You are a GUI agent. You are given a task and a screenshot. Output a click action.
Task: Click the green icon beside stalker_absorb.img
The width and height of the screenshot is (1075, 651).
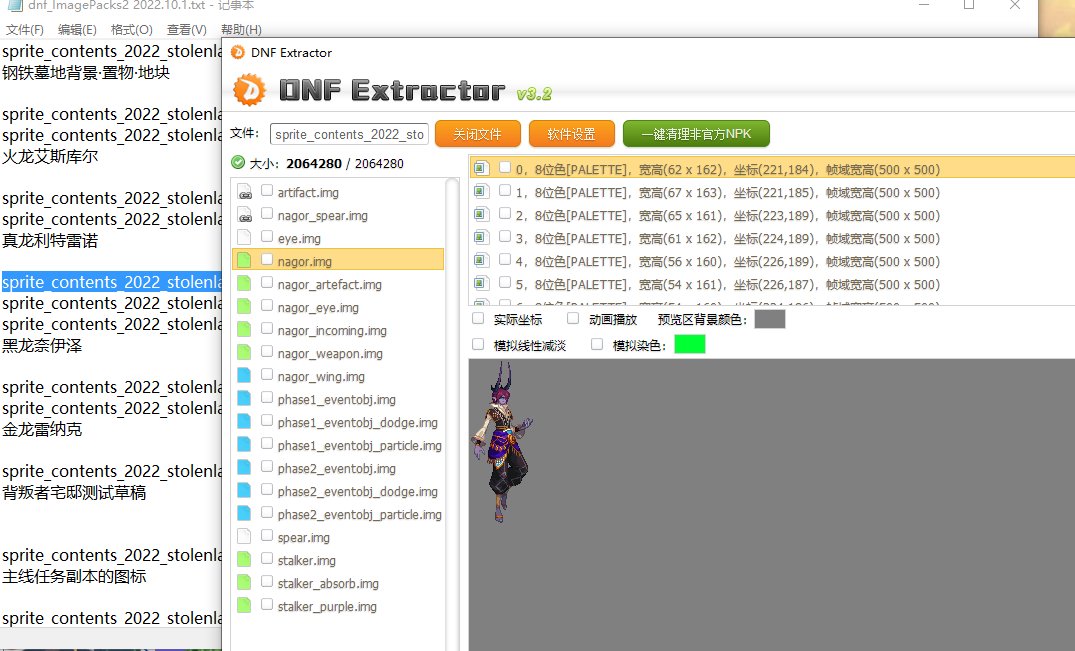coord(244,583)
